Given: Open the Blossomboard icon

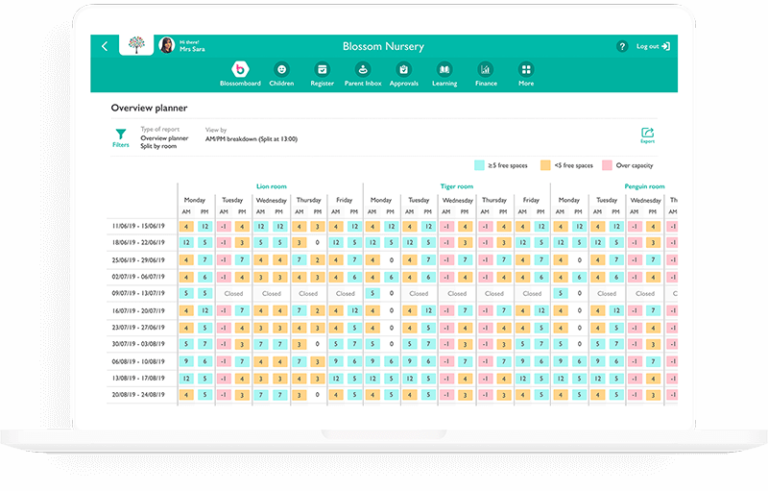Looking at the screenshot, I should point(240,70).
